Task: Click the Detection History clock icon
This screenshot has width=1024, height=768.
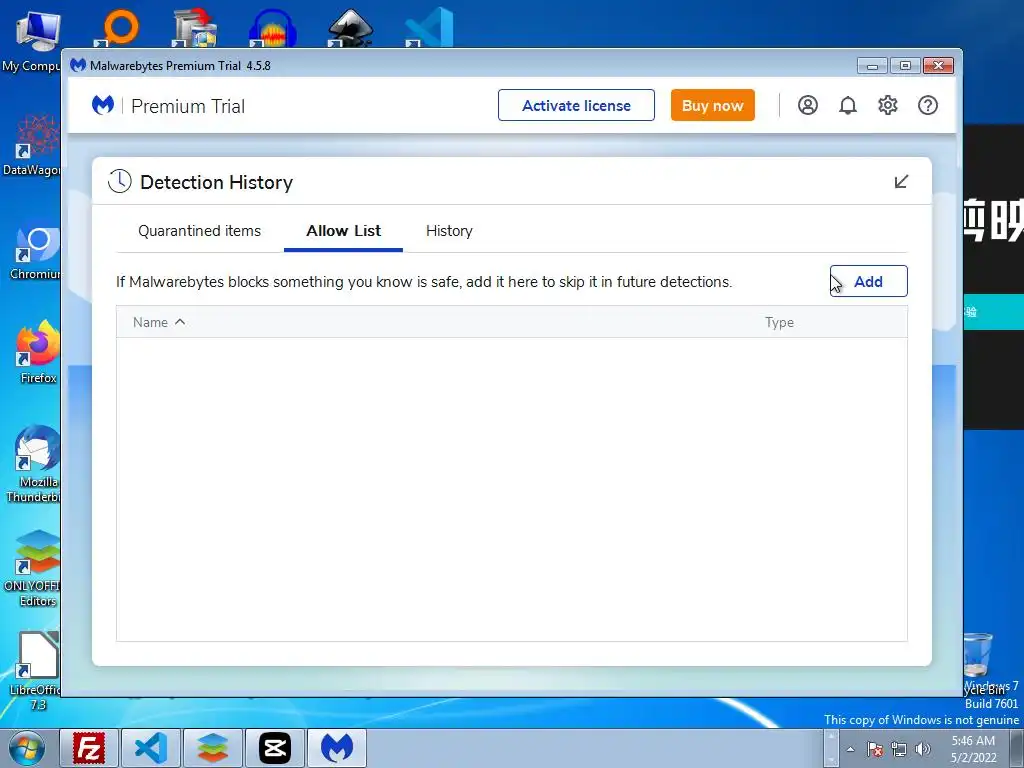Action: (120, 182)
